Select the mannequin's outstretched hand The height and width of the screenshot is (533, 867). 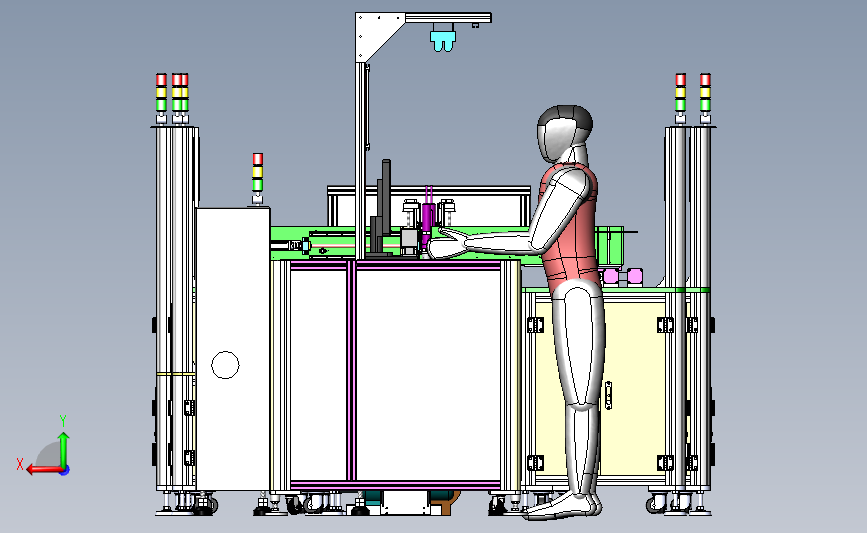447,244
